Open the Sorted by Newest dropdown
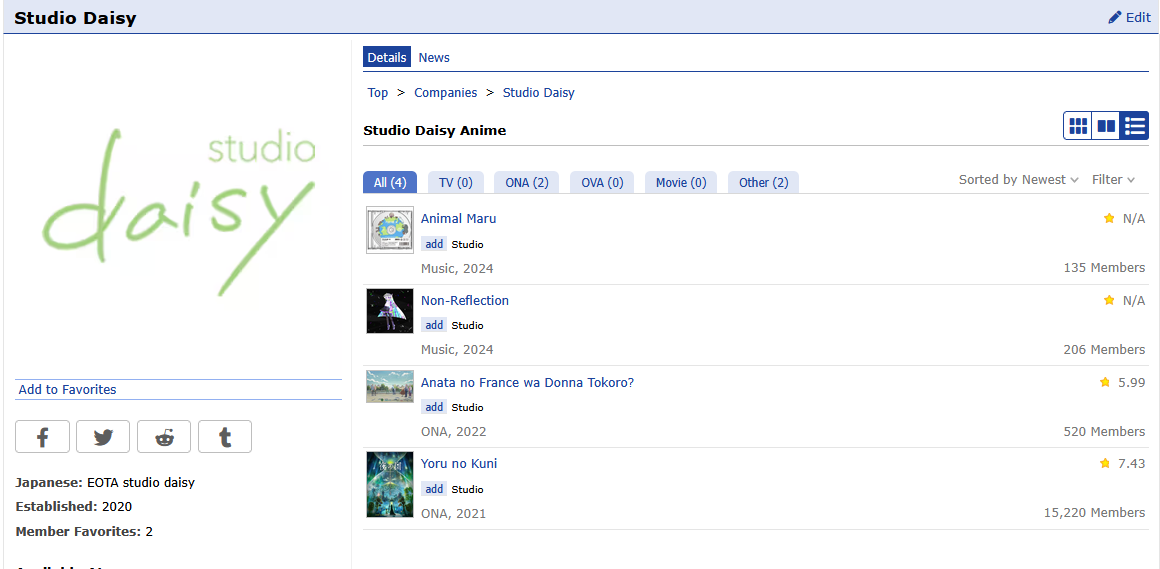1160x569 pixels. (1019, 180)
